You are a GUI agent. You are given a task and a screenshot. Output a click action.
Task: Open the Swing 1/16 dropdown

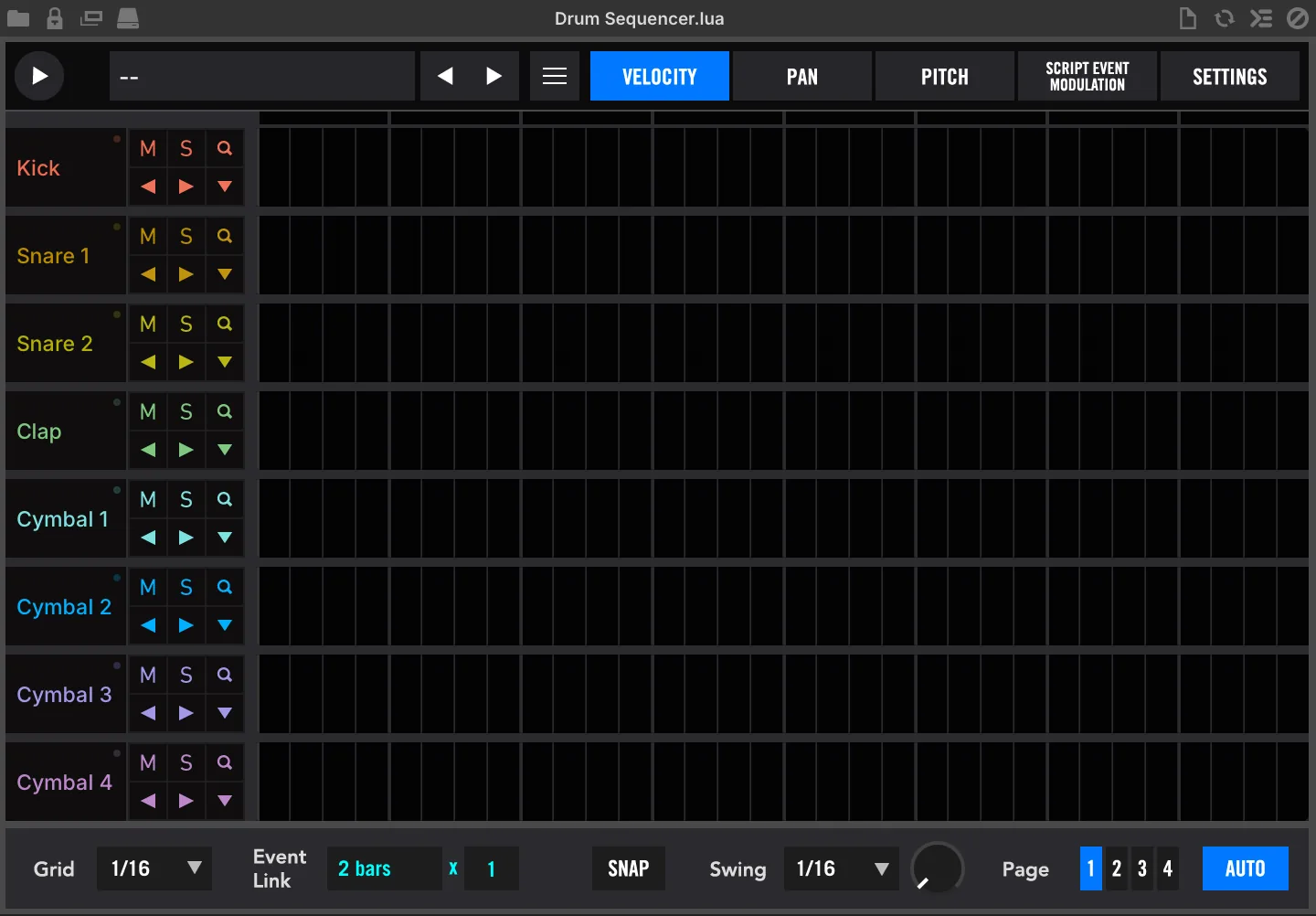click(x=841, y=868)
